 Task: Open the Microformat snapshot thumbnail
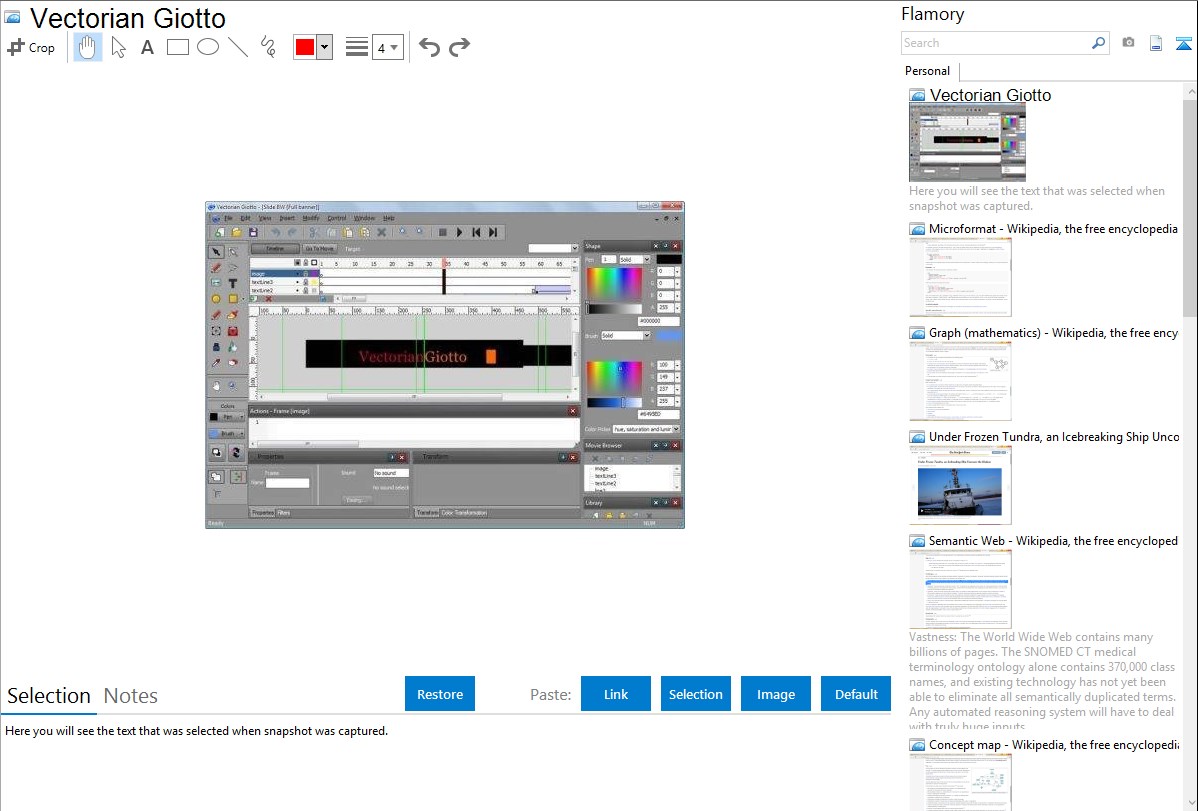pos(960,277)
